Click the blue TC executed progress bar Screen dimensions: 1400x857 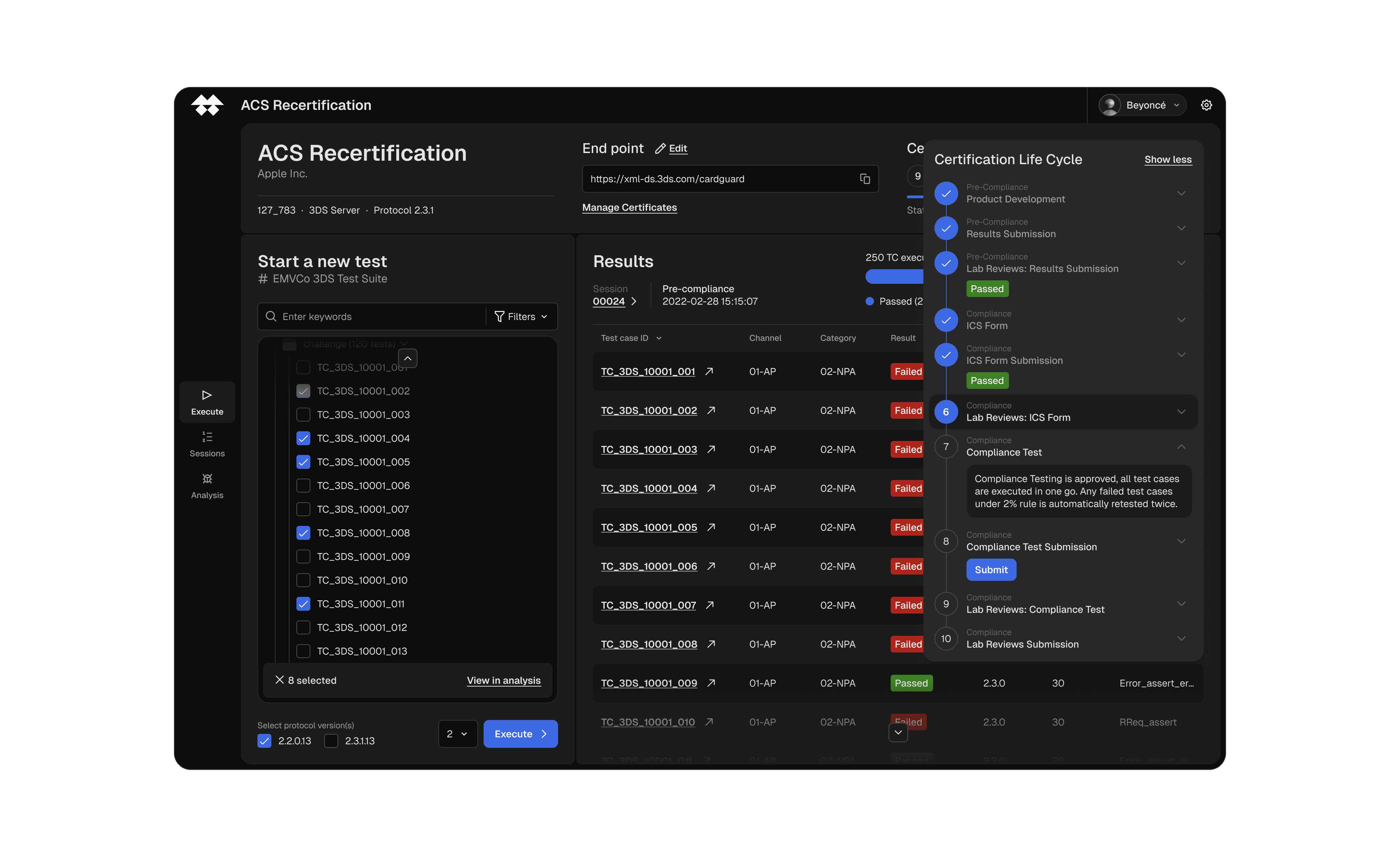pos(894,277)
